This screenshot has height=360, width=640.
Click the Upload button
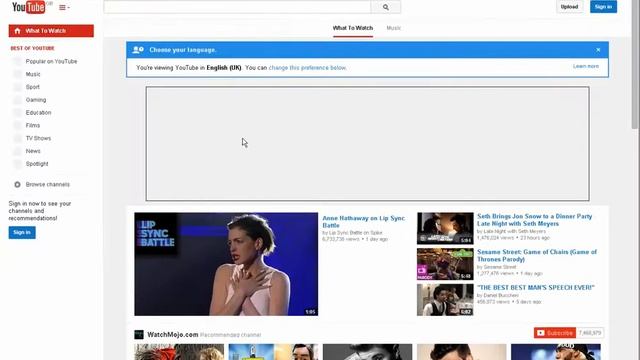coord(569,7)
